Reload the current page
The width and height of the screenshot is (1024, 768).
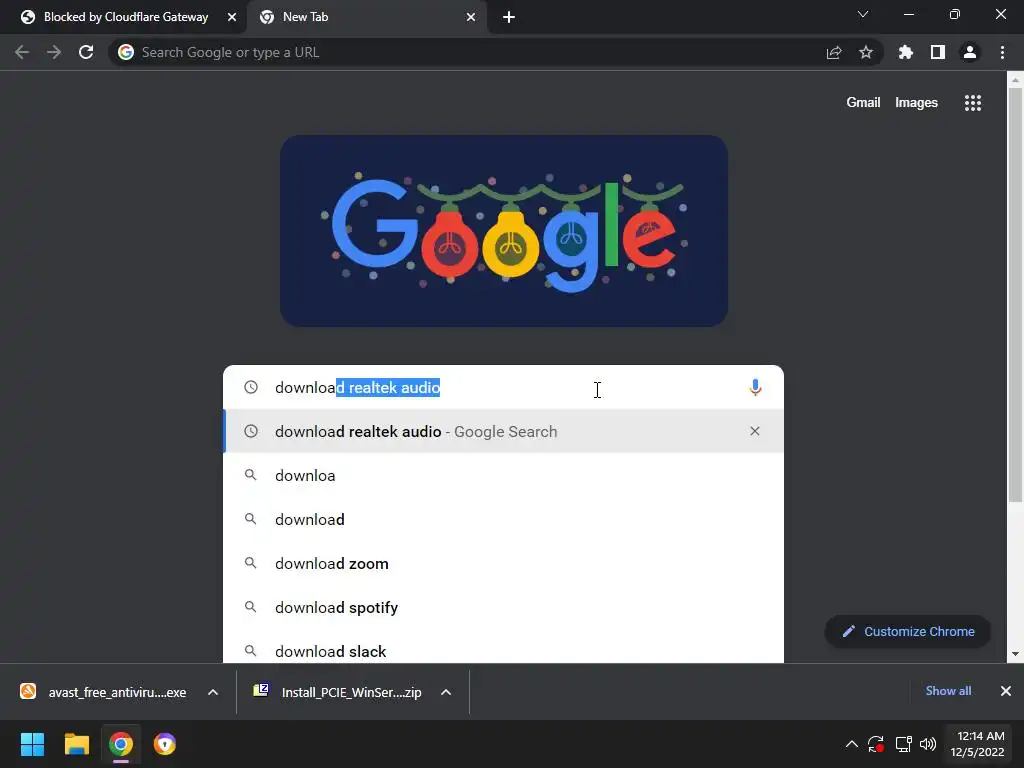coord(86,52)
